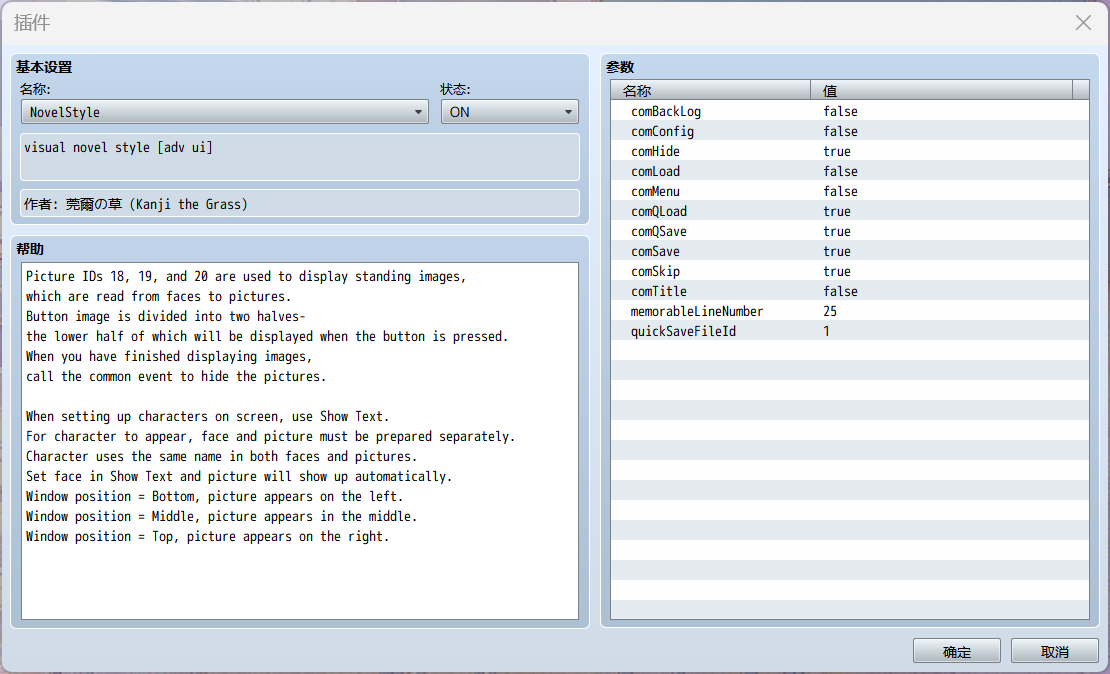The image size is (1110, 674).
Task: Open the plugin name dropdown showing NovelStyle
Action: [x=224, y=112]
